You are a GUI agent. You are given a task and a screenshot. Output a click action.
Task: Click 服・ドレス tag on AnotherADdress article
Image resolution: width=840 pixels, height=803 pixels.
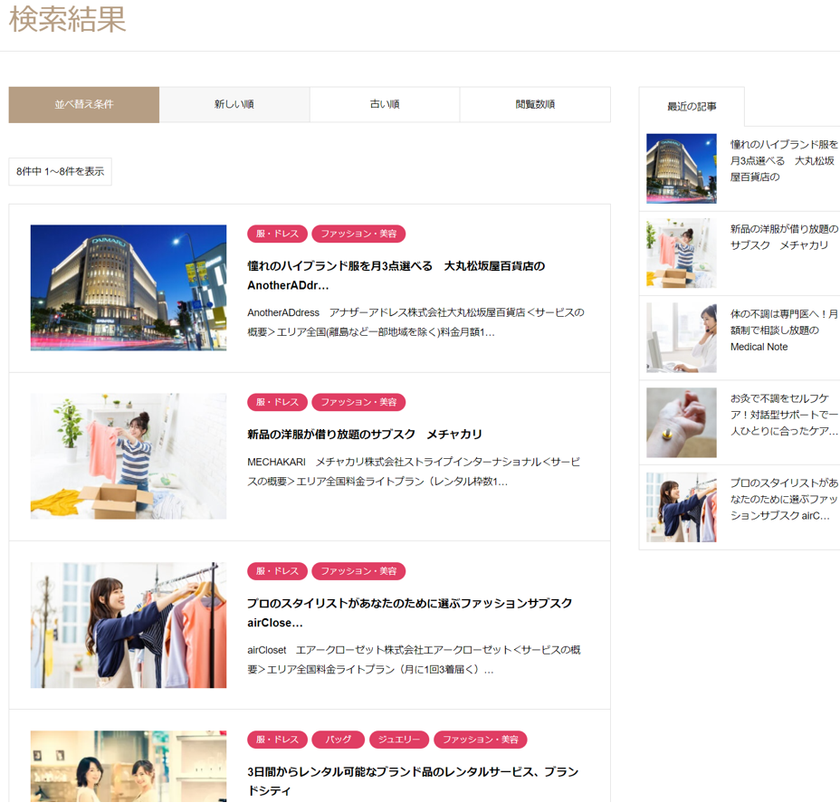click(277, 234)
